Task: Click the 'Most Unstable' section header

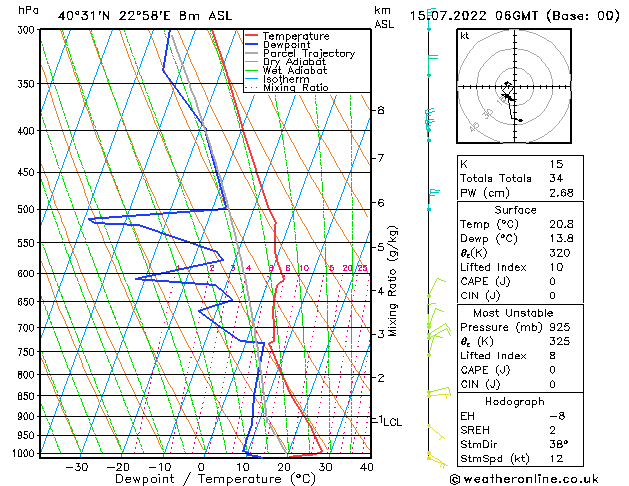Action: pyautogui.click(x=513, y=313)
